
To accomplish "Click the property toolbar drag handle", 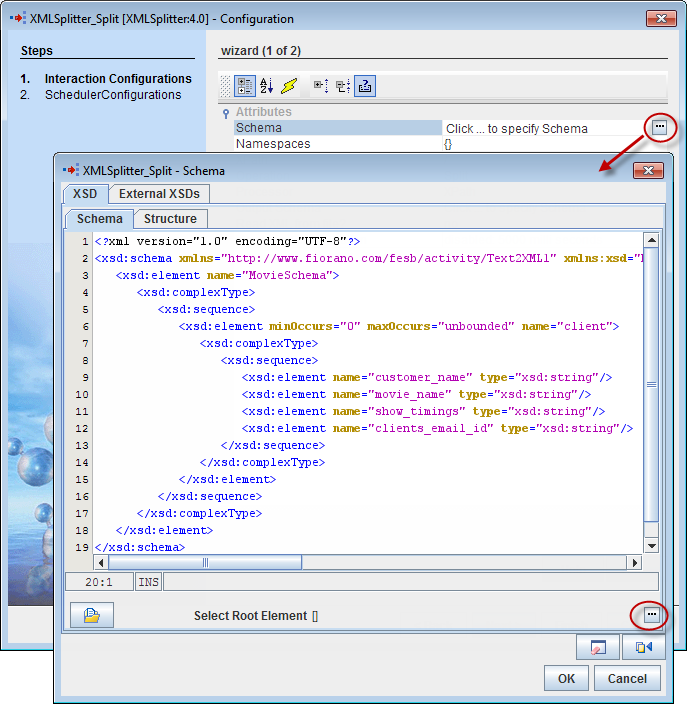I will coord(225,86).
